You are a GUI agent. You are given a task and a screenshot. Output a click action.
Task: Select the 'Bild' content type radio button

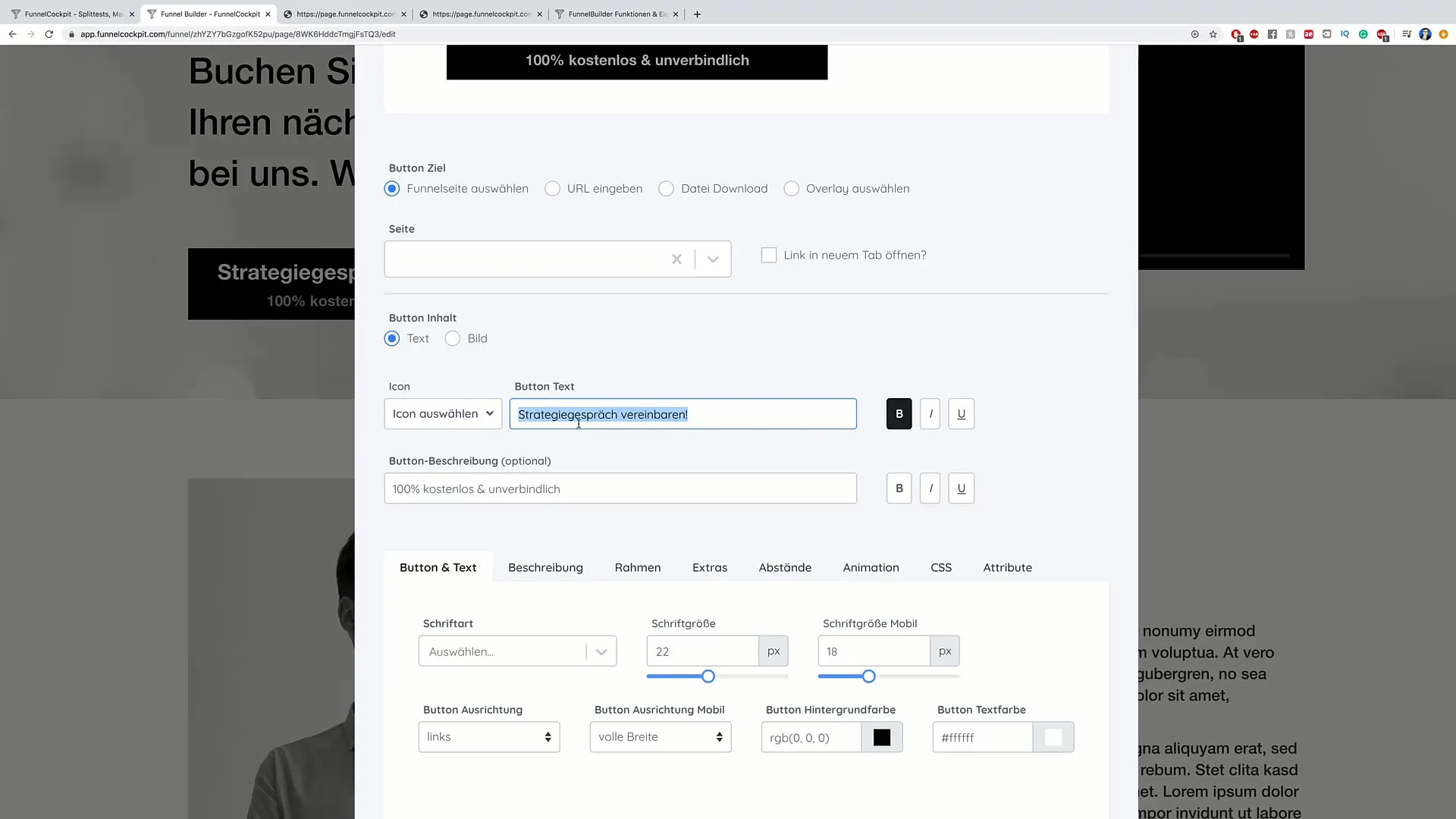point(452,338)
